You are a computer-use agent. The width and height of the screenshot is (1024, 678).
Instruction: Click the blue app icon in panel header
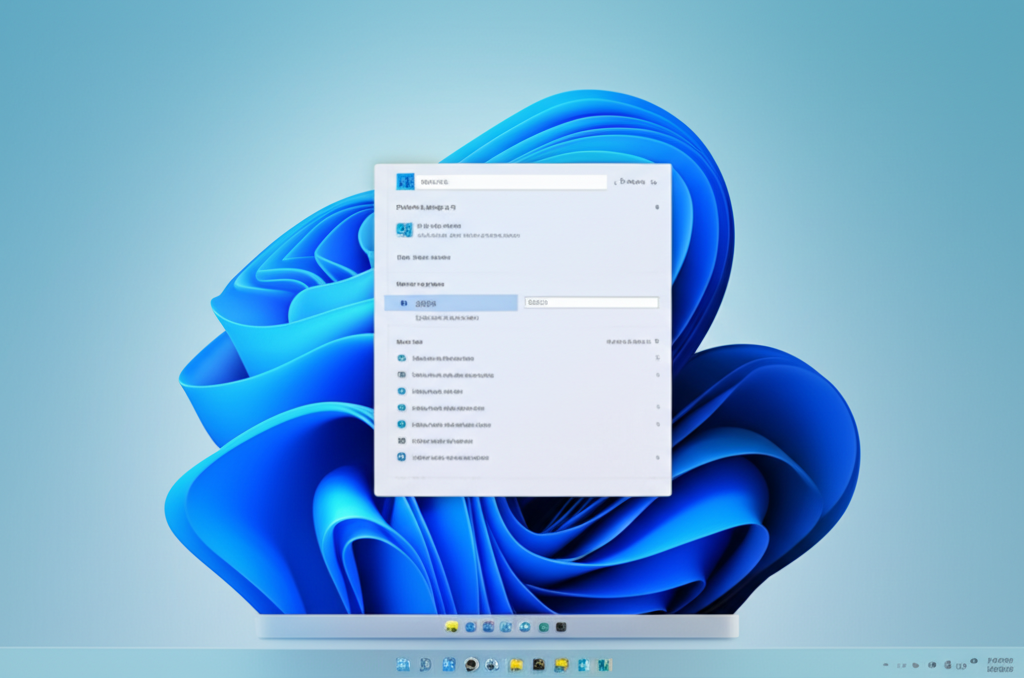pos(405,182)
